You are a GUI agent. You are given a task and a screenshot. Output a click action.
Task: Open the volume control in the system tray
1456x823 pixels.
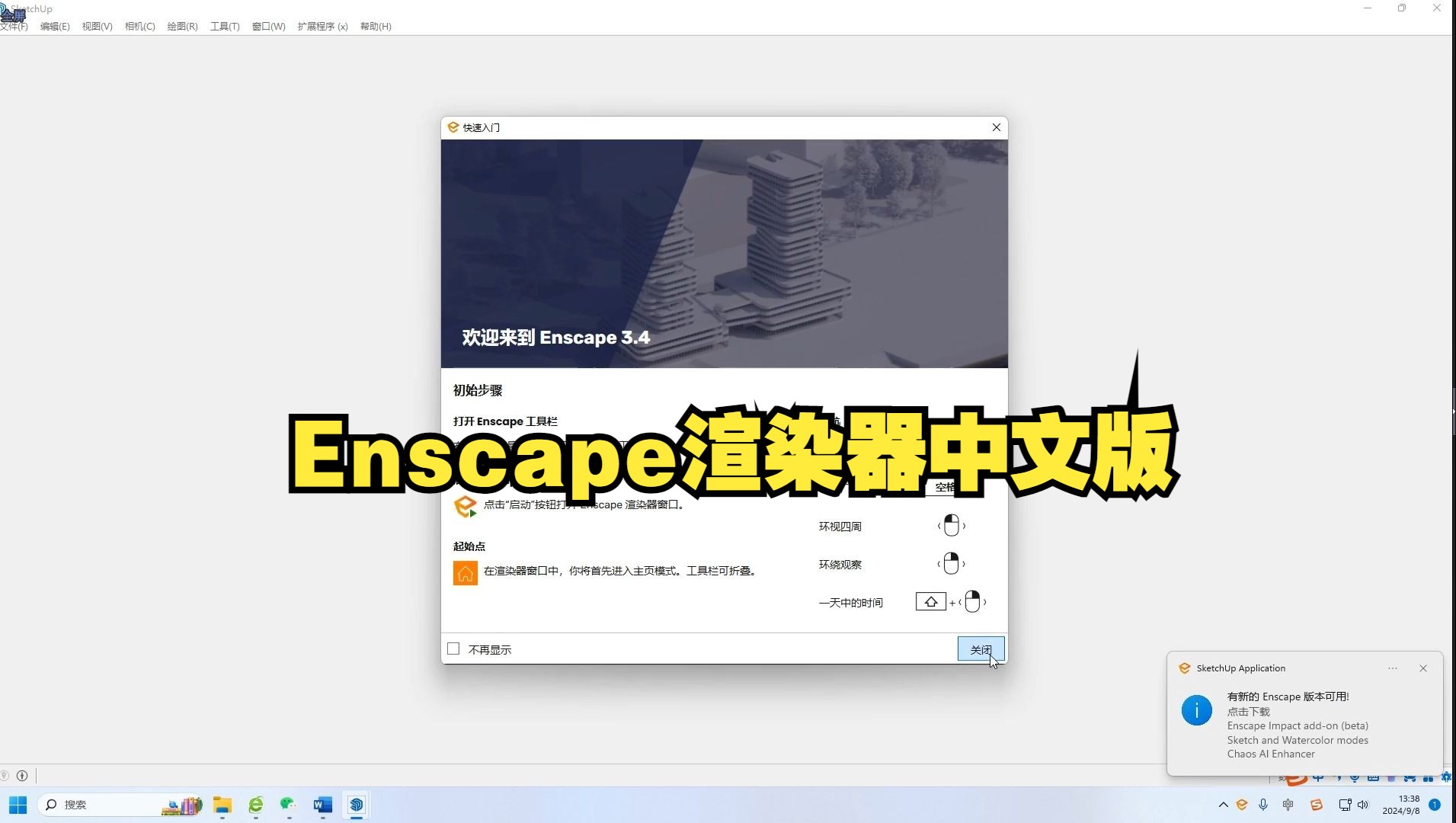[x=1362, y=804]
